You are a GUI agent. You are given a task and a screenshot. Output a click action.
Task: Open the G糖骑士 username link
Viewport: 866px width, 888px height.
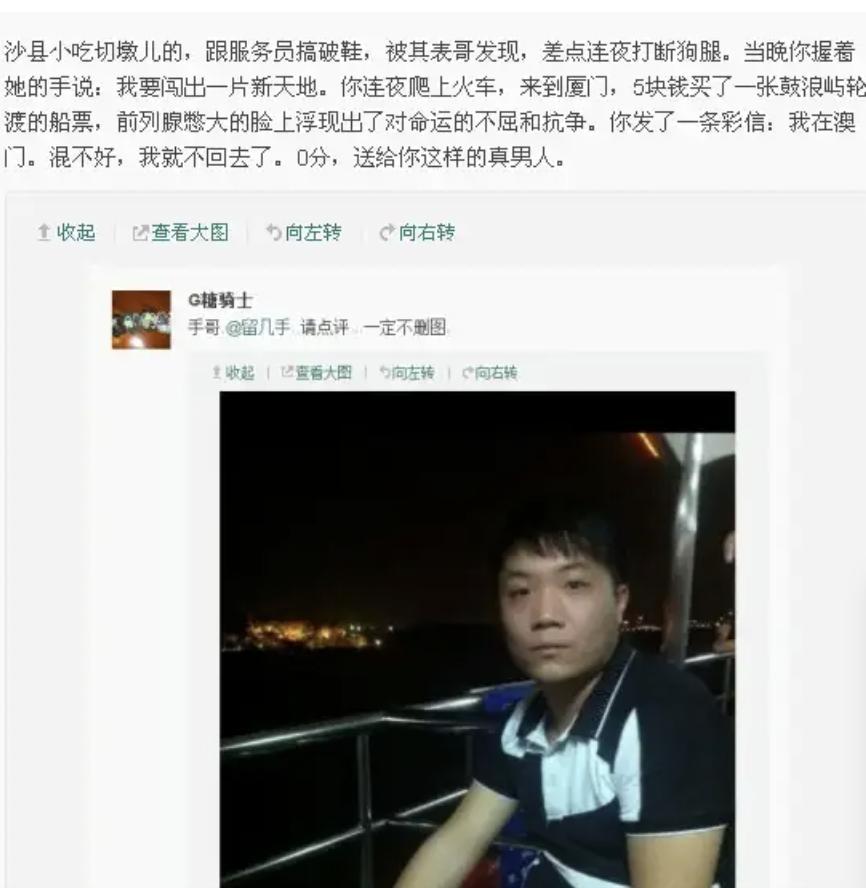click(220, 300)
